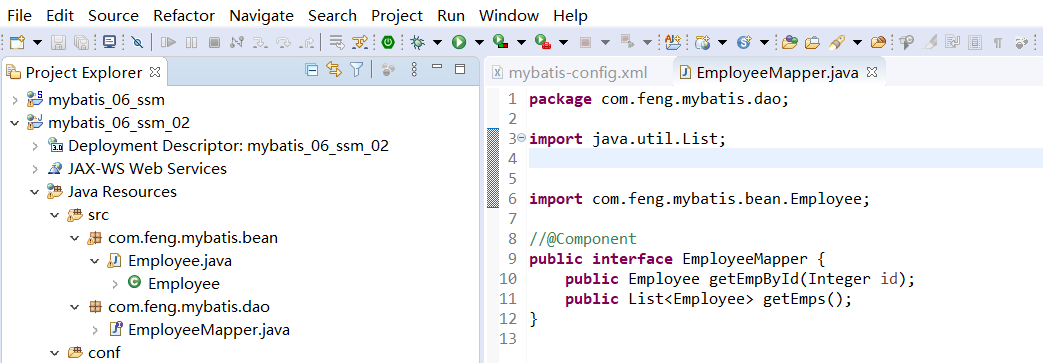Click the Run External Tools toolbox icon

[543, 43]
